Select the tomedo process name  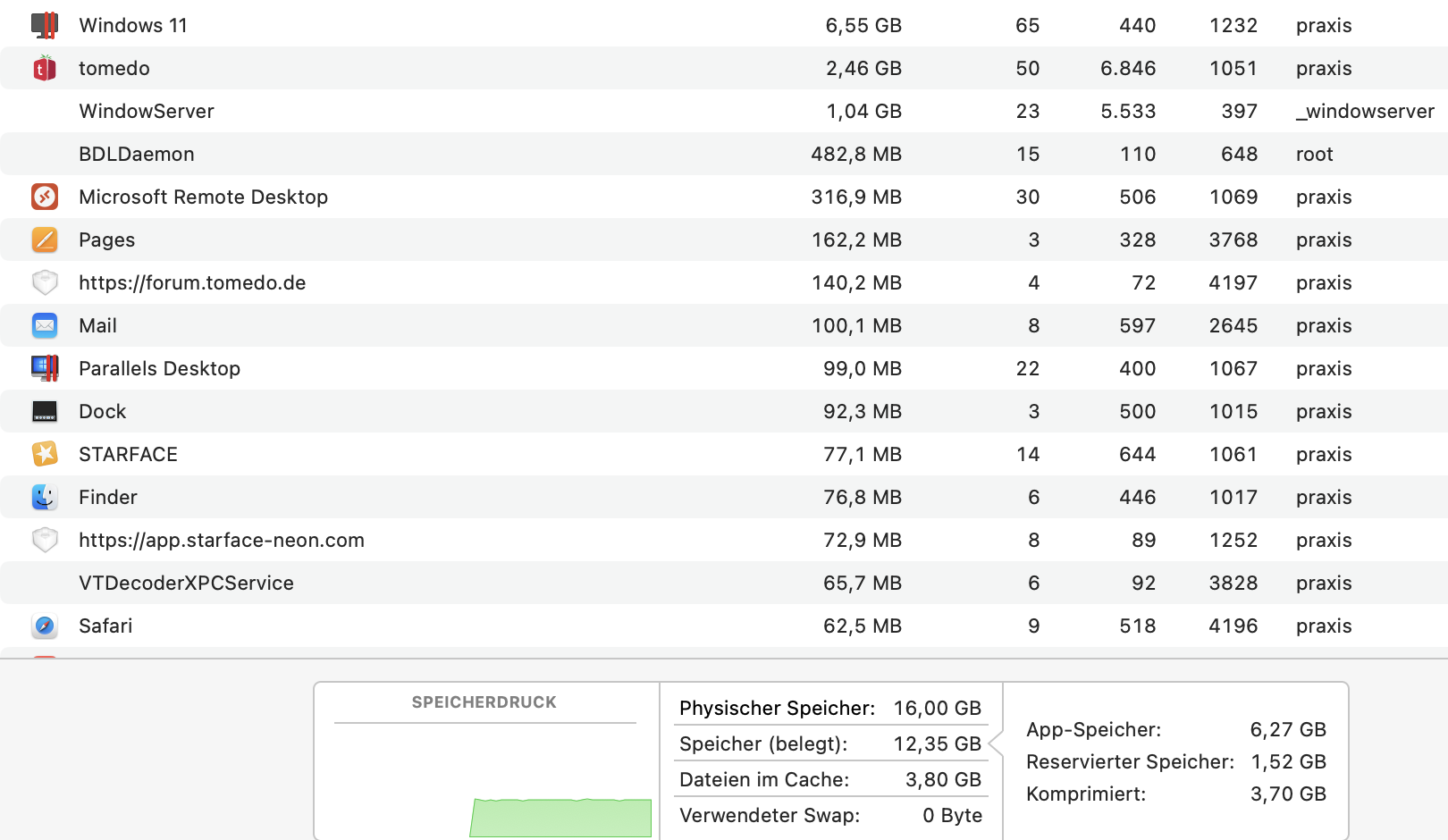click(x=114, y=68)
